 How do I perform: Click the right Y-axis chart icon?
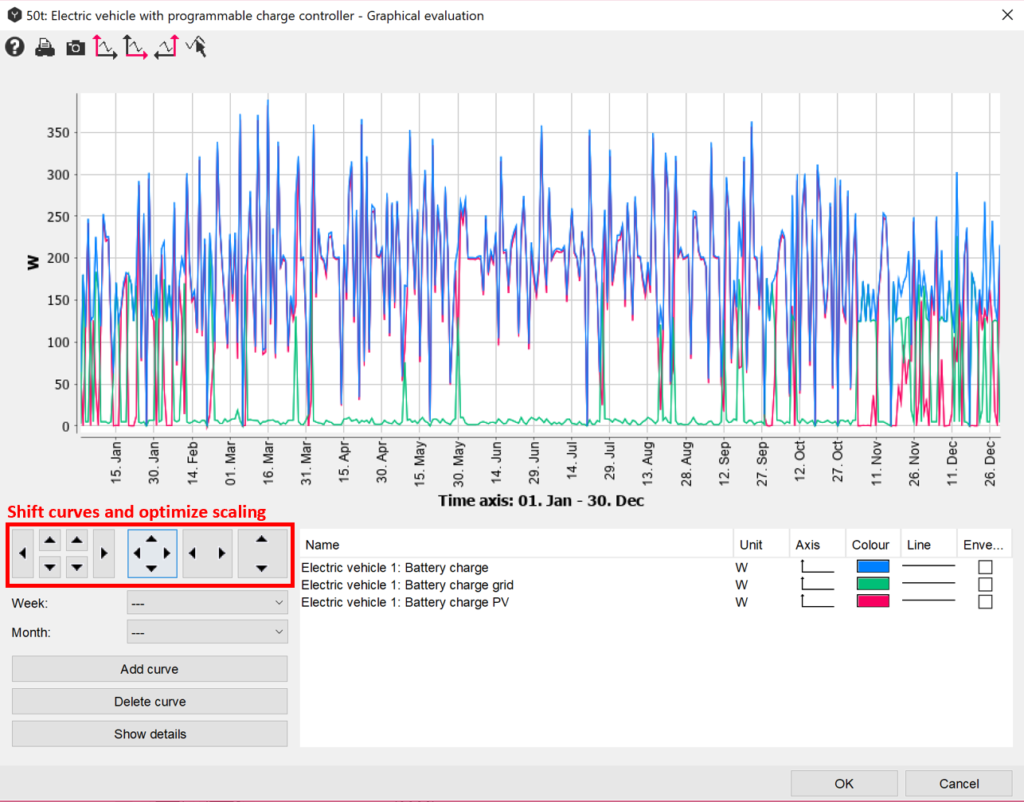click(166, 47)
